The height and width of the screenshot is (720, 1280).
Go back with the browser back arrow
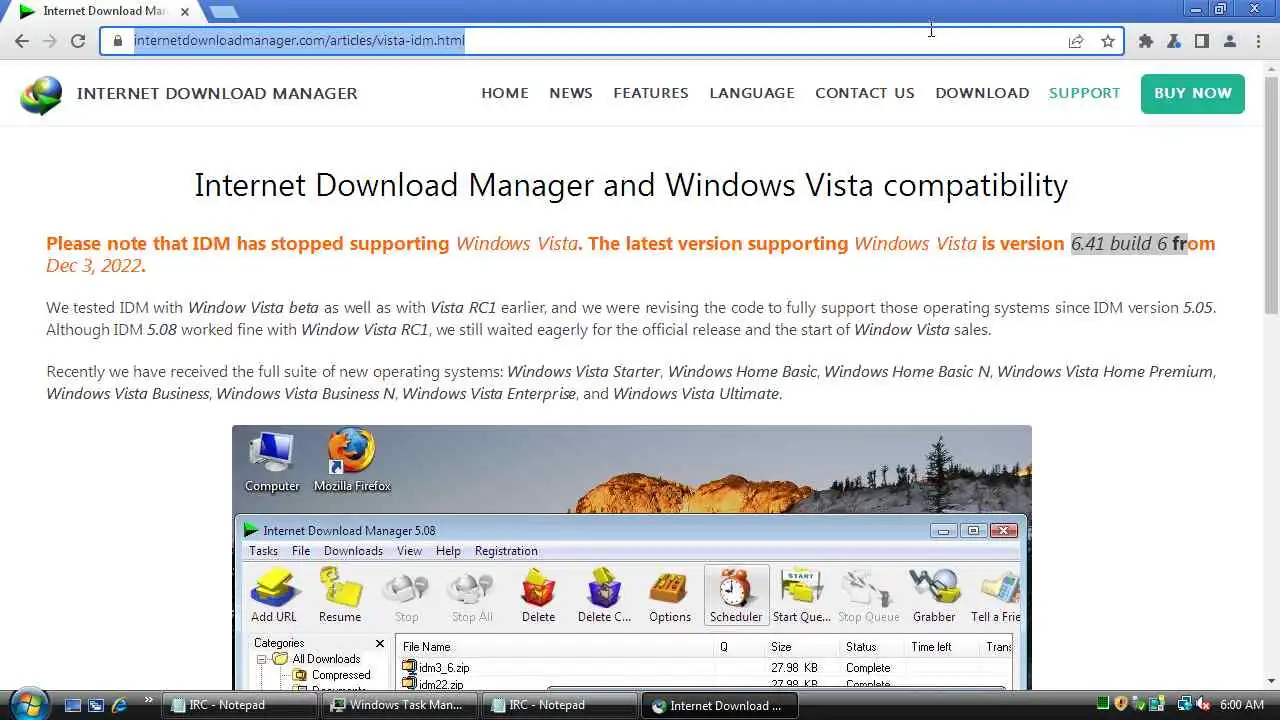click(22, 41)
